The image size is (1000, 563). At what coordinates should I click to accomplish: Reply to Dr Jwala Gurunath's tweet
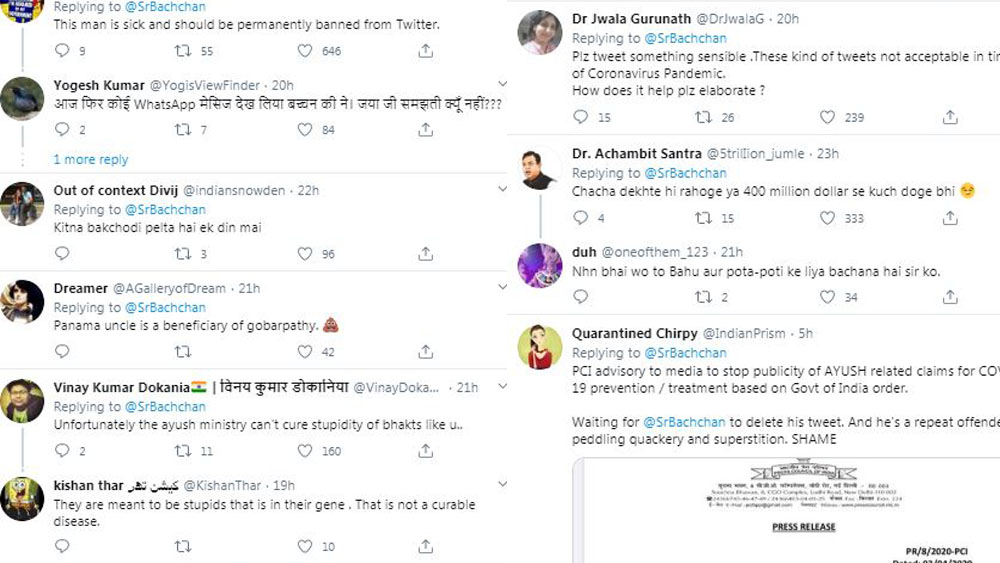580,117
